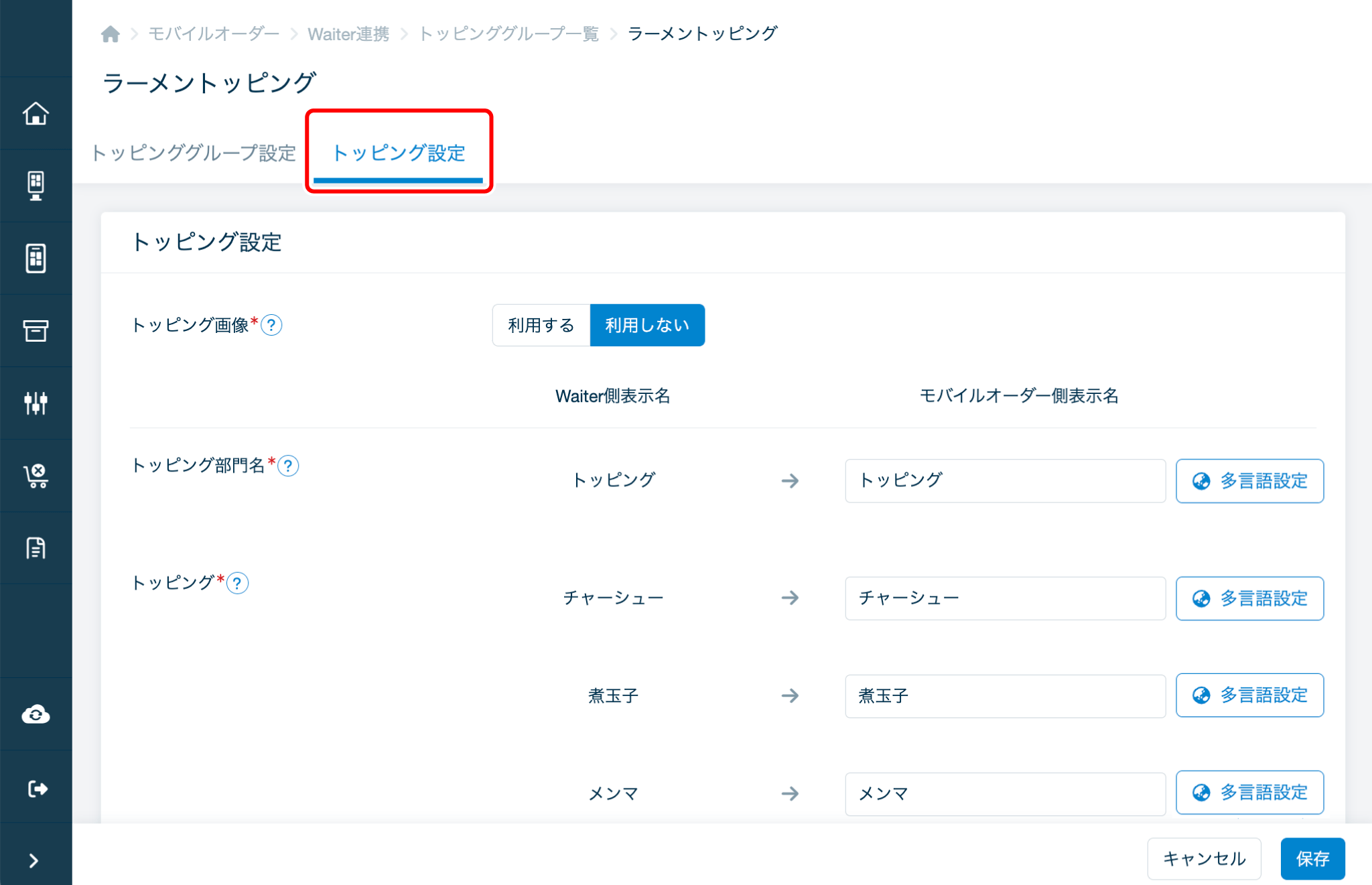Select the トッピング設定 tab

tap(399, 153)
